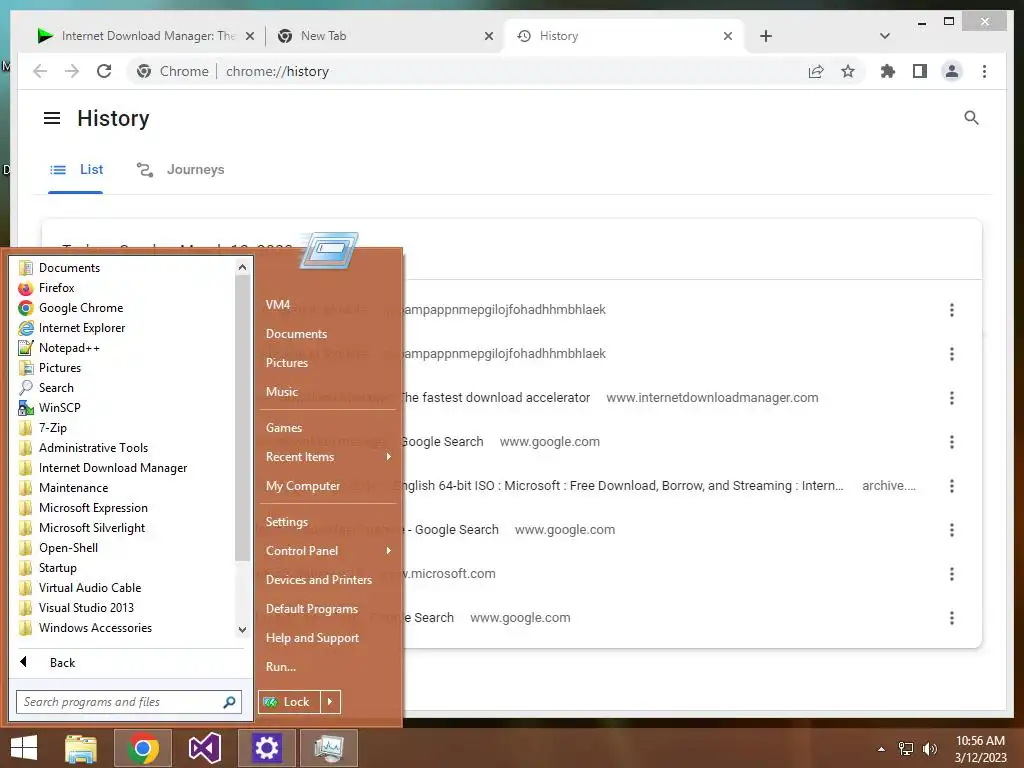
Task: Click the start menu search magnifier icon
Action: point(229,702)
